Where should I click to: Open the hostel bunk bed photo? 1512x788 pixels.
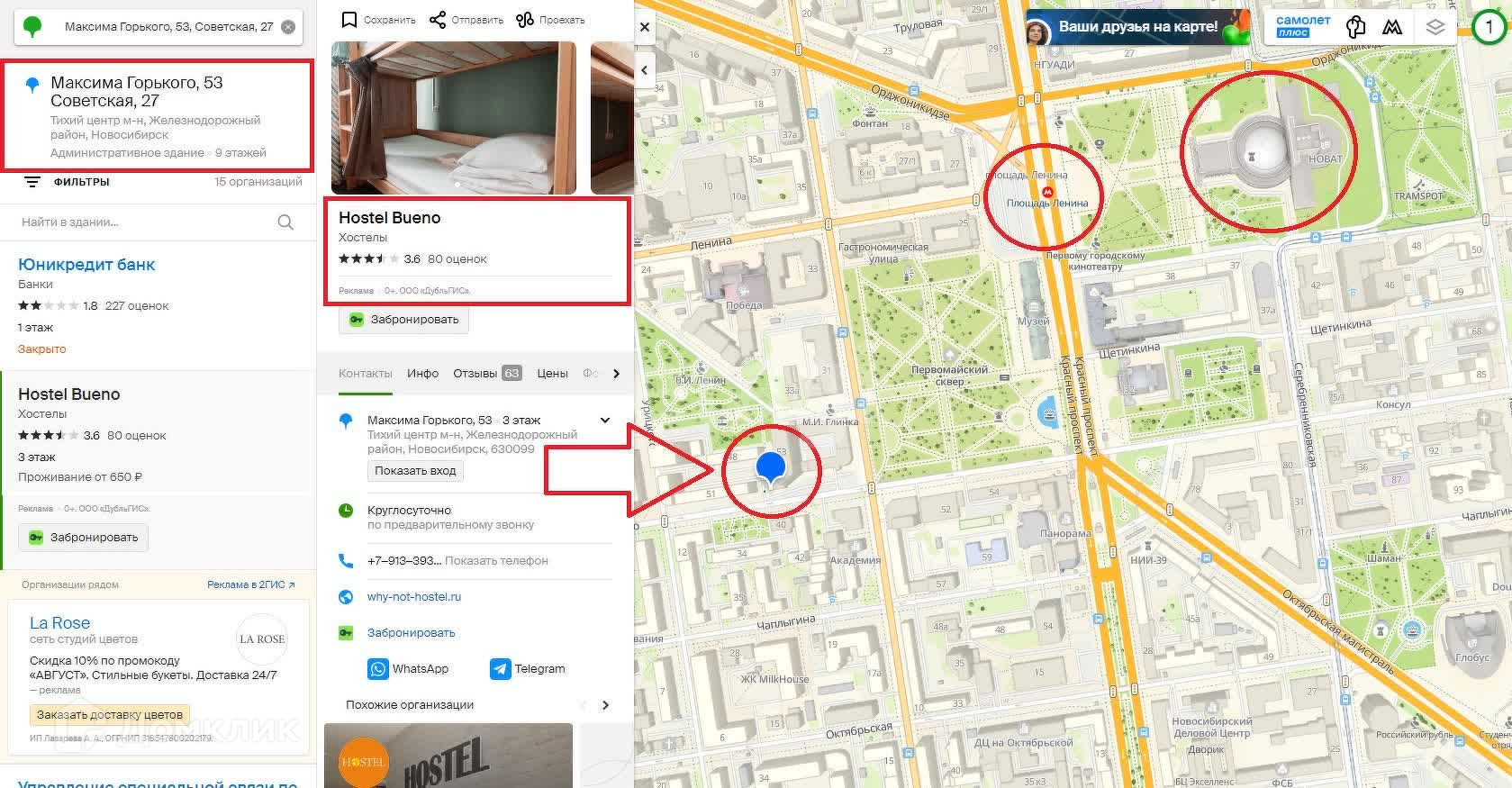[454, 117]
